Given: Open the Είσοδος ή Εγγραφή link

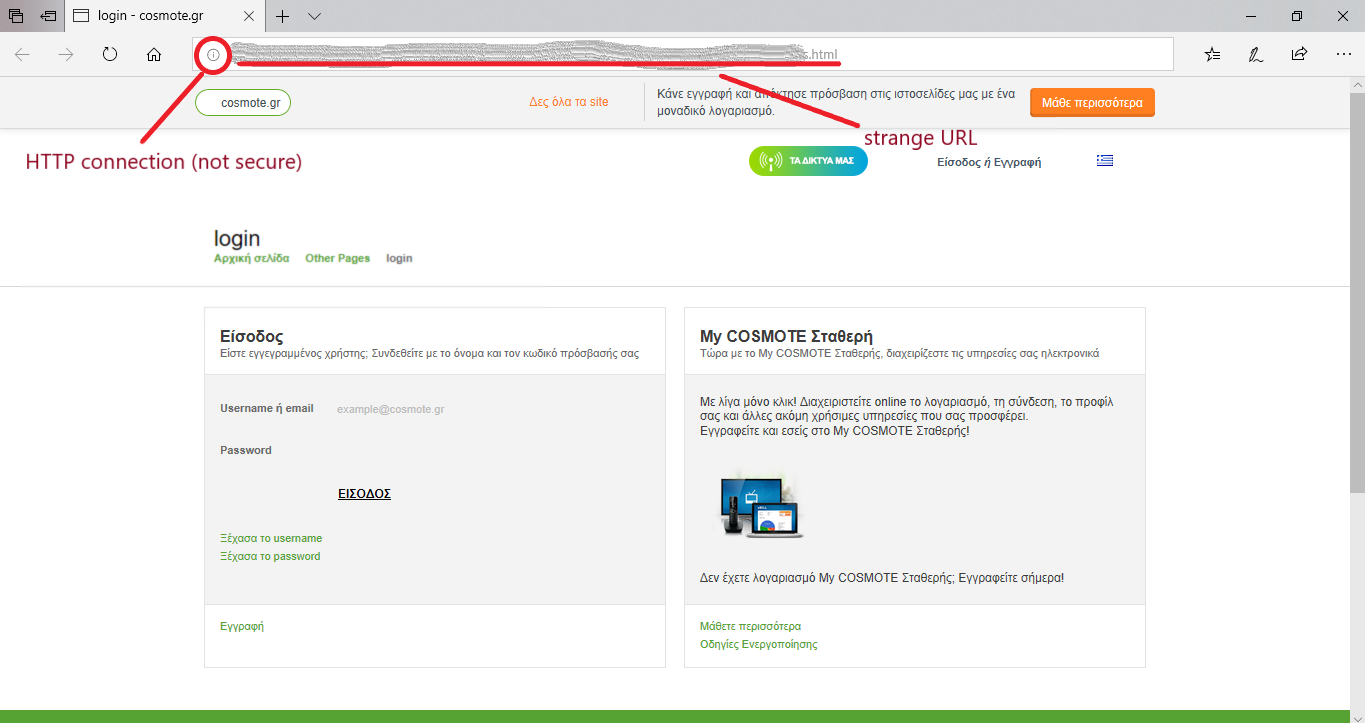Looking at the screenshot, I should pyautogui.click(x=989, y=162).
